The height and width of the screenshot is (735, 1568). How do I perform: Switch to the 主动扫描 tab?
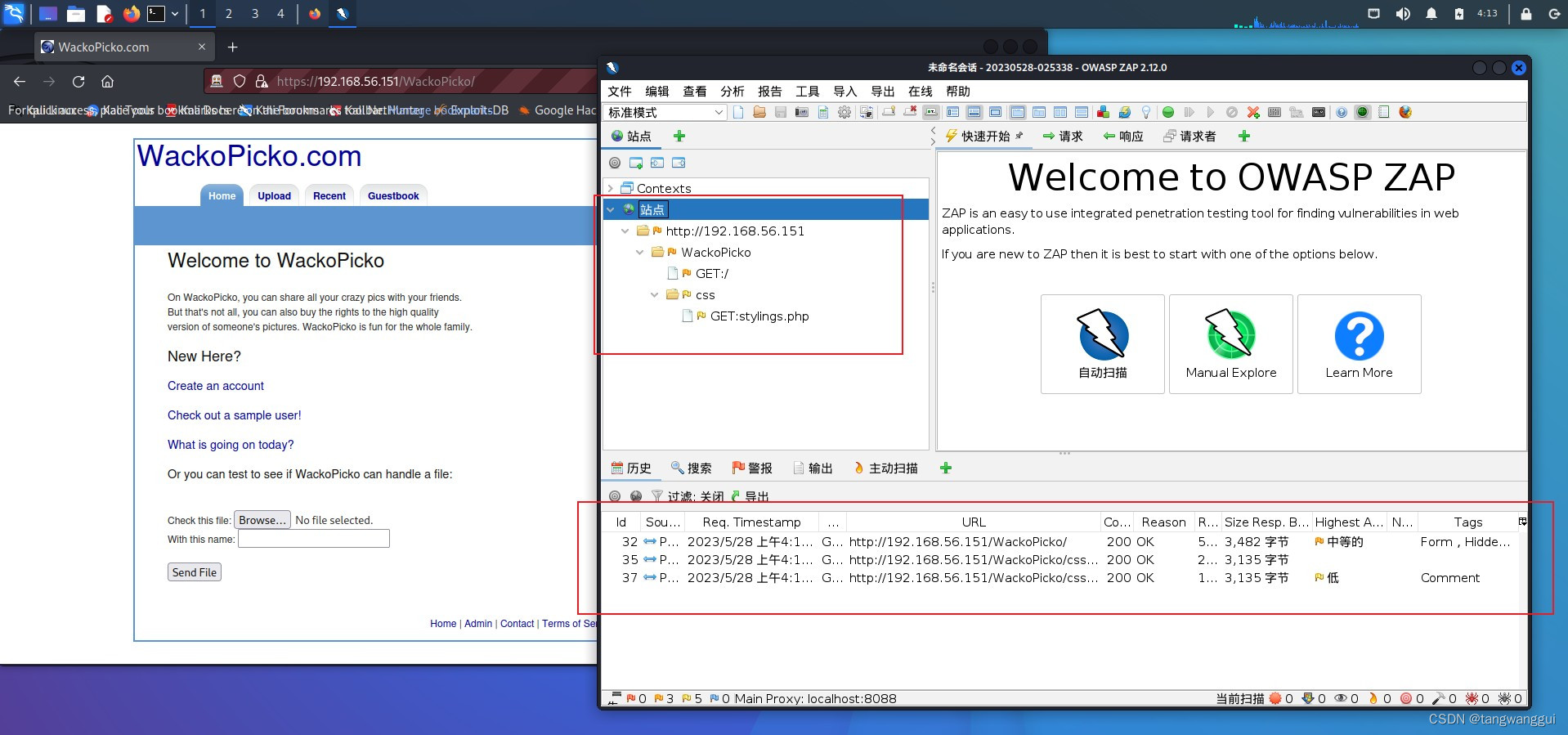click(886, 468)
